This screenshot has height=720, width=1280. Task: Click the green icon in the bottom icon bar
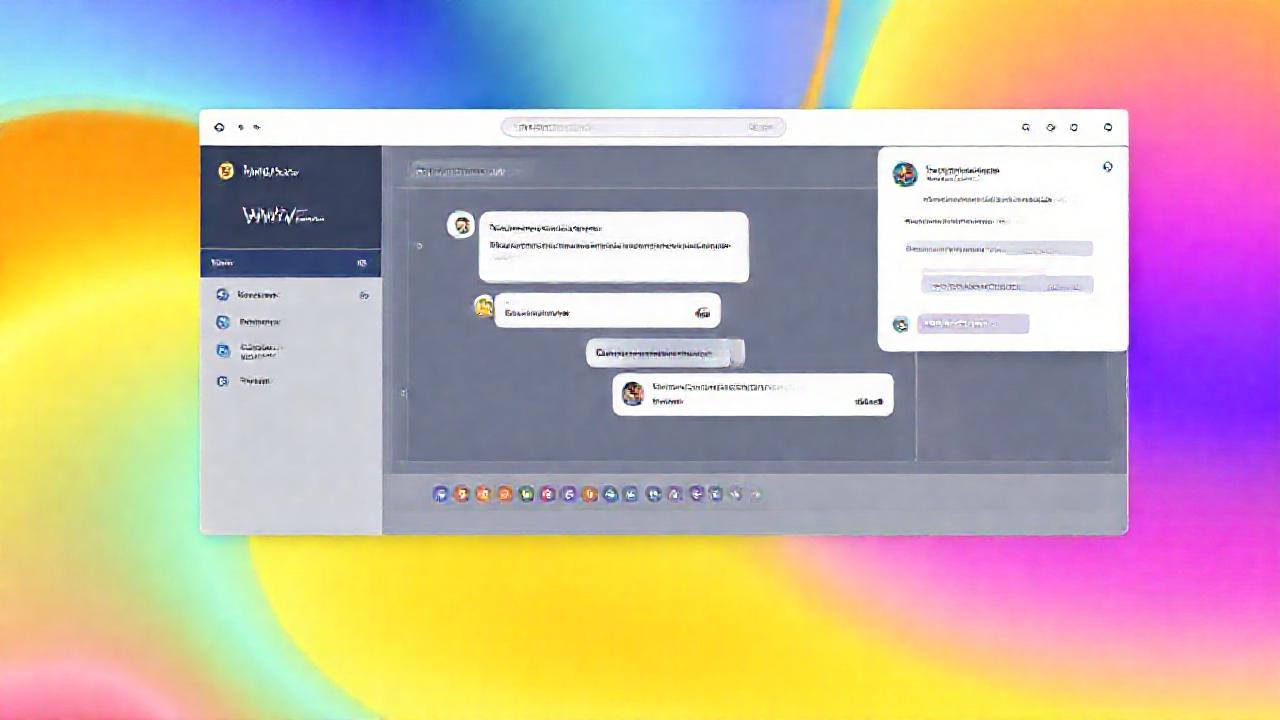pyautogui.click(x=526, y=494)
